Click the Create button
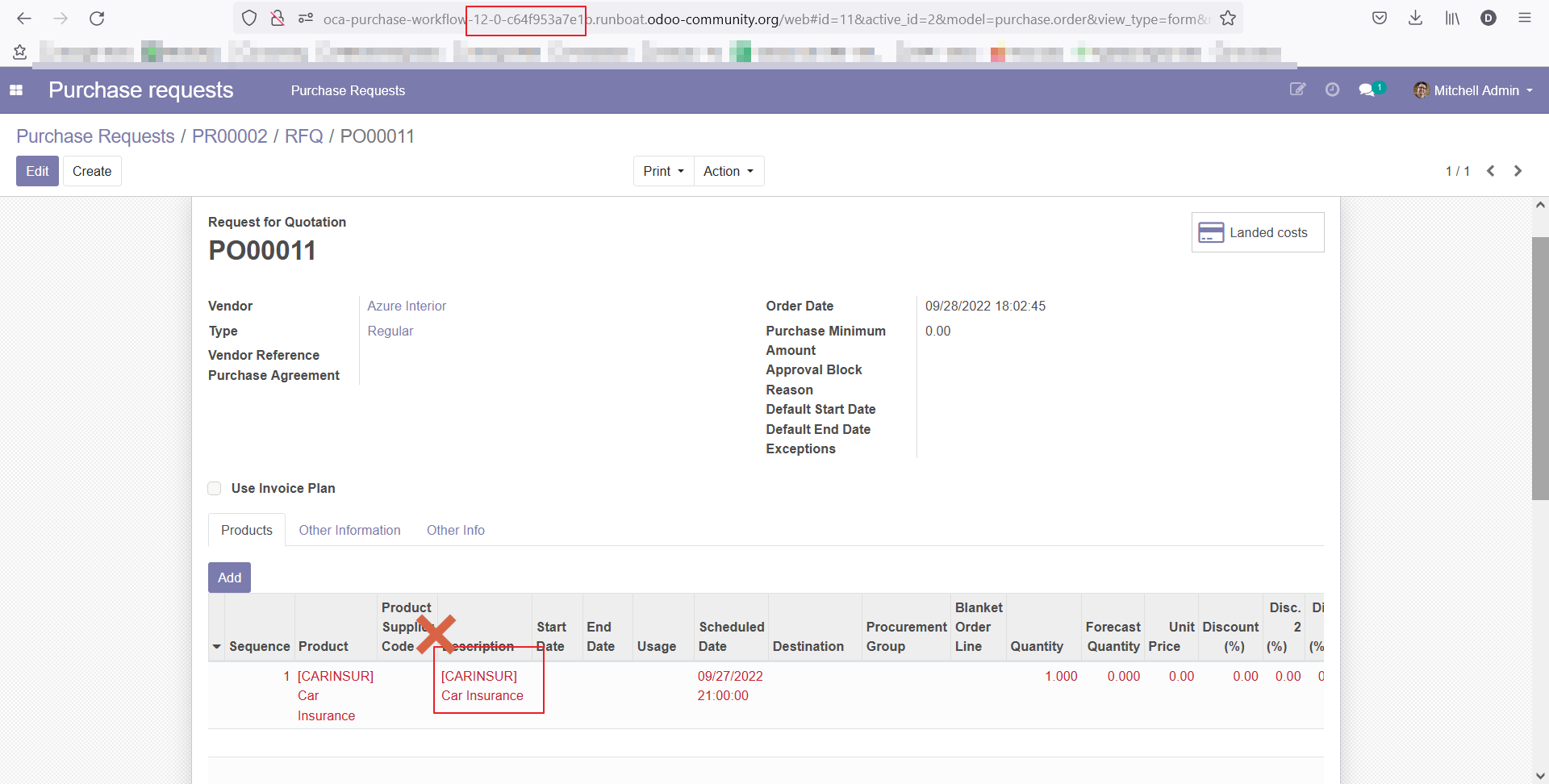This screenshot has width=1549, height=784. [x=92, y=171]
